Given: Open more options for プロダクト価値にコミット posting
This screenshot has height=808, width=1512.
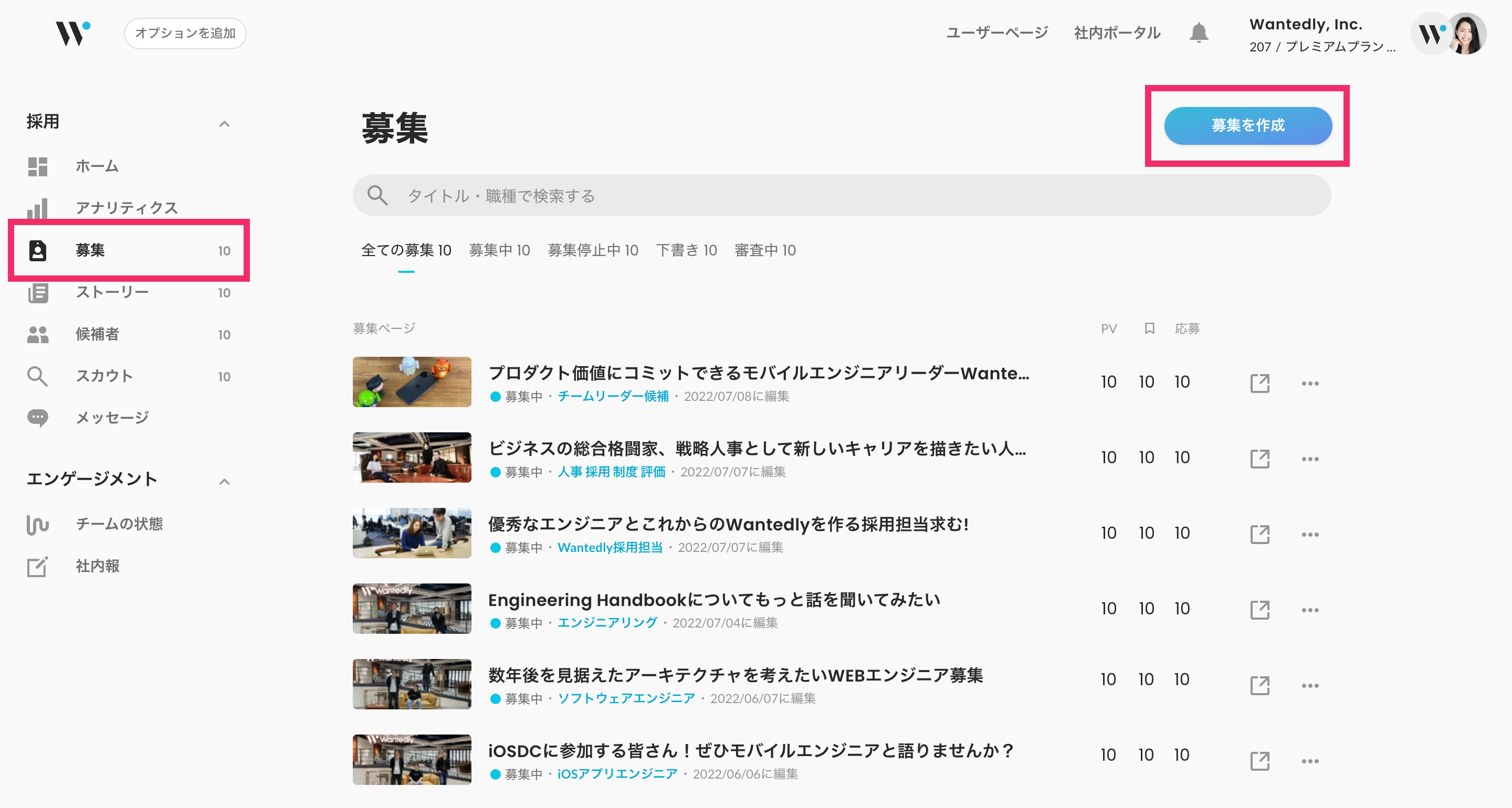Looking at the screenshot, I should [x=1310, y=383].
